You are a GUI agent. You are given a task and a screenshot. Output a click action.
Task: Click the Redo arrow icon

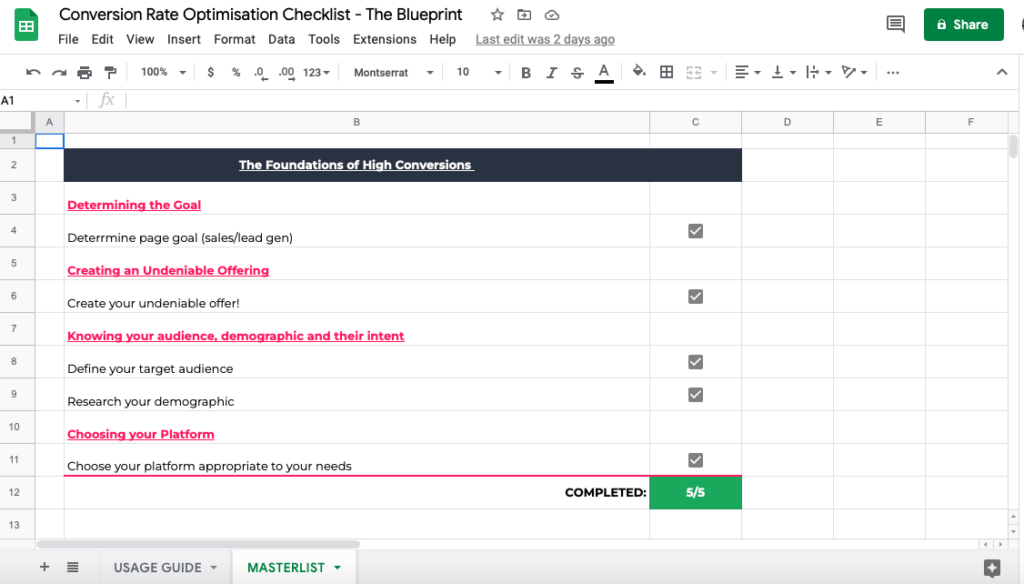[59, 73]
